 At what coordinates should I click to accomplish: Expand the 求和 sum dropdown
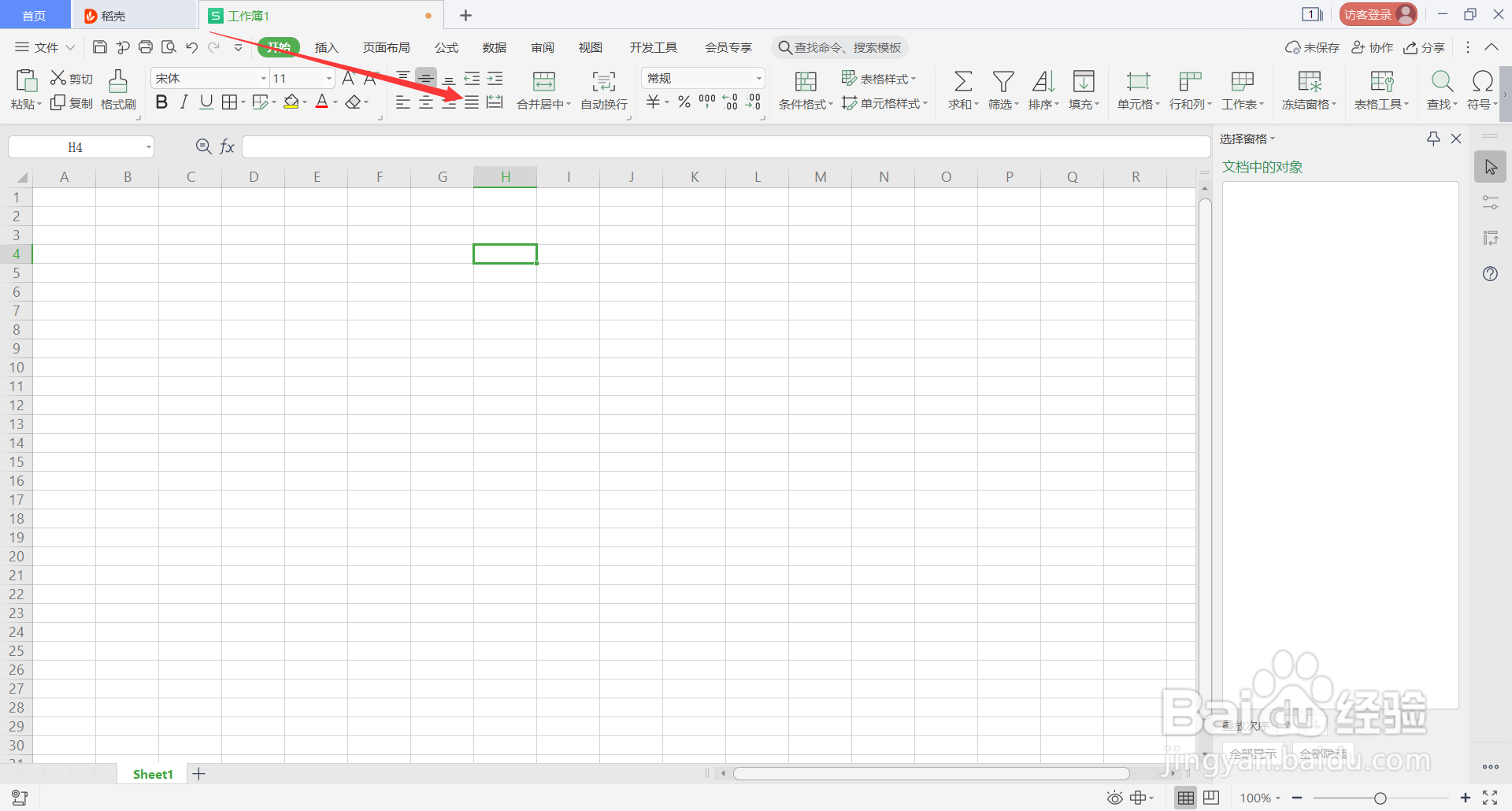point(976,104)
